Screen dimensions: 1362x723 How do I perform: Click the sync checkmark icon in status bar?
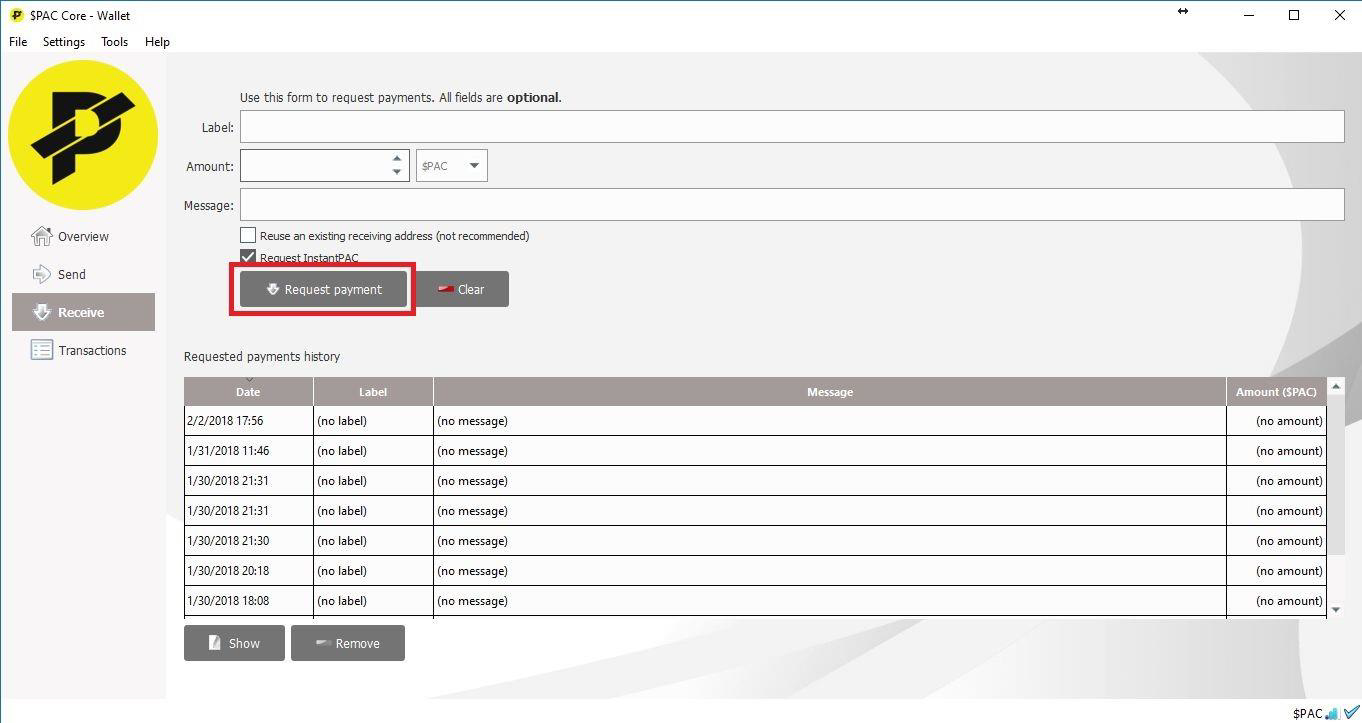[1352, 713]
